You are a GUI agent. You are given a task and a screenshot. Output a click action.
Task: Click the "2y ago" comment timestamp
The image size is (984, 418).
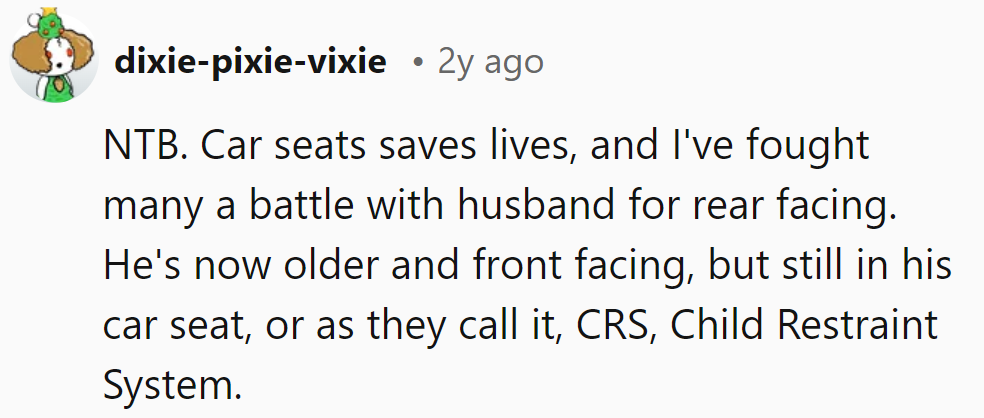[490, 62]
